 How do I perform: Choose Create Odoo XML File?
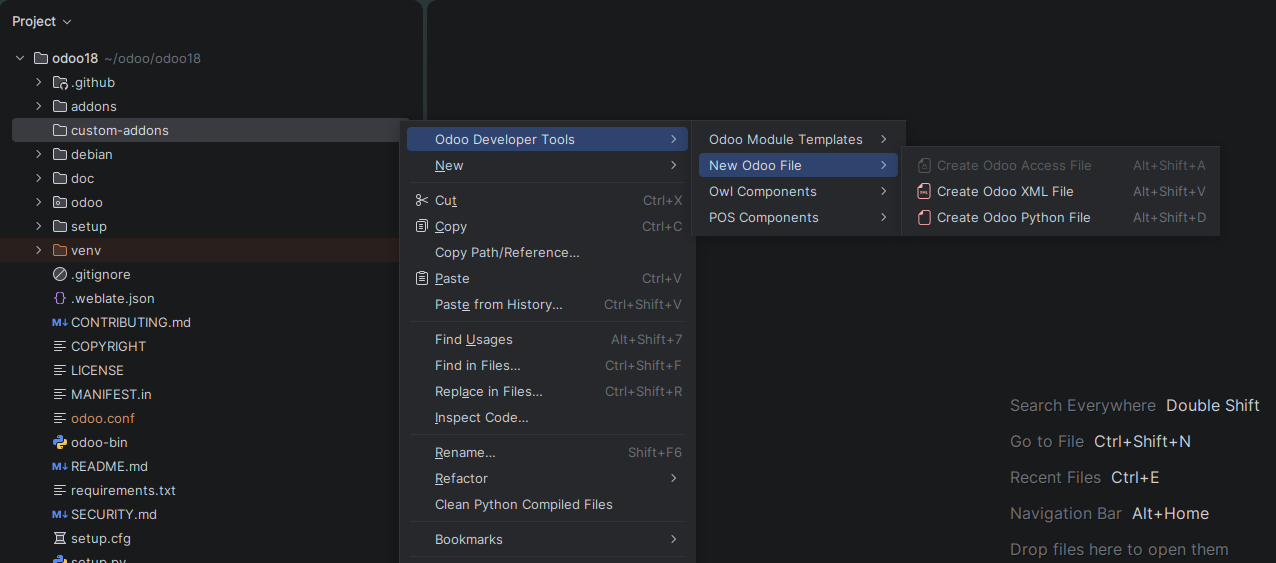click(x=1061, y=191)
